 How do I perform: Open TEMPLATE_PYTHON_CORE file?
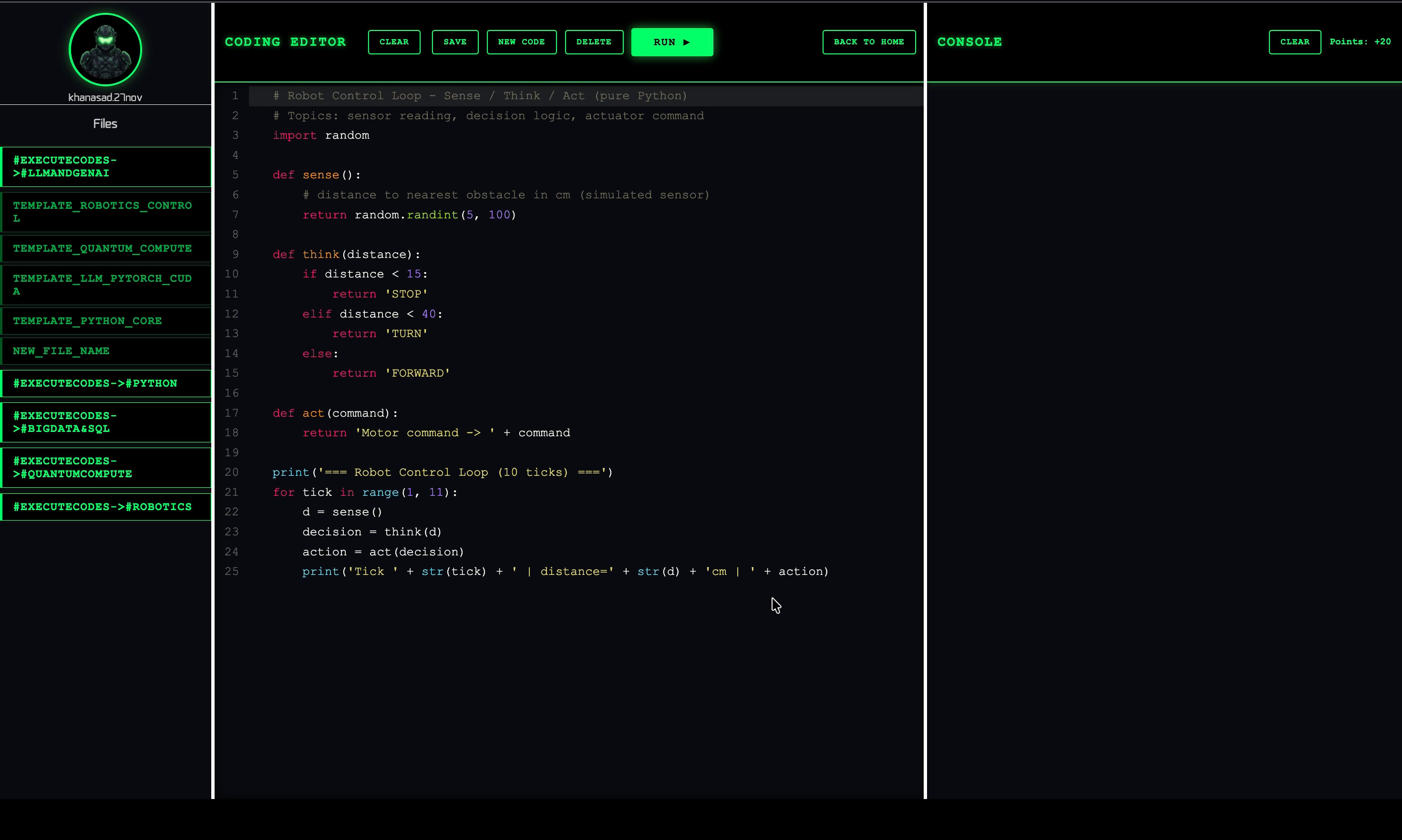click(x=106, y=321)
